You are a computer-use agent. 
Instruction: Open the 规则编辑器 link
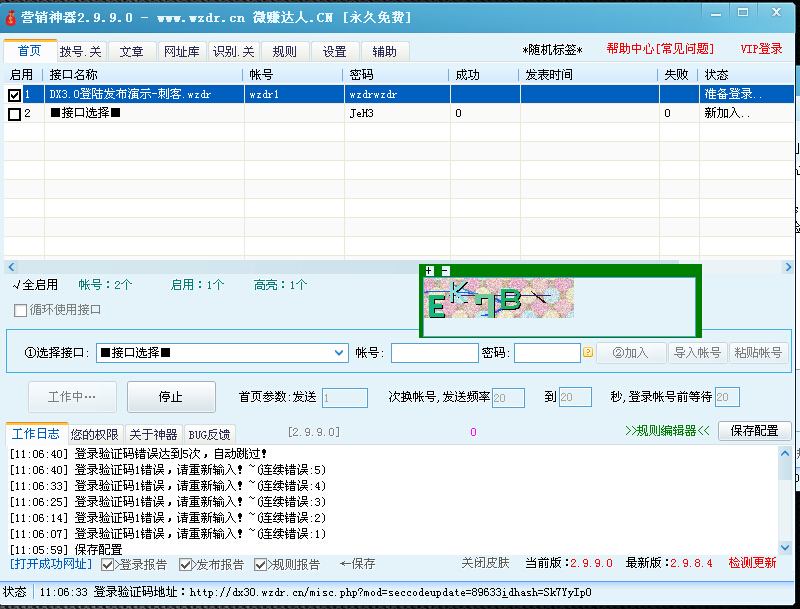(667, 431)
